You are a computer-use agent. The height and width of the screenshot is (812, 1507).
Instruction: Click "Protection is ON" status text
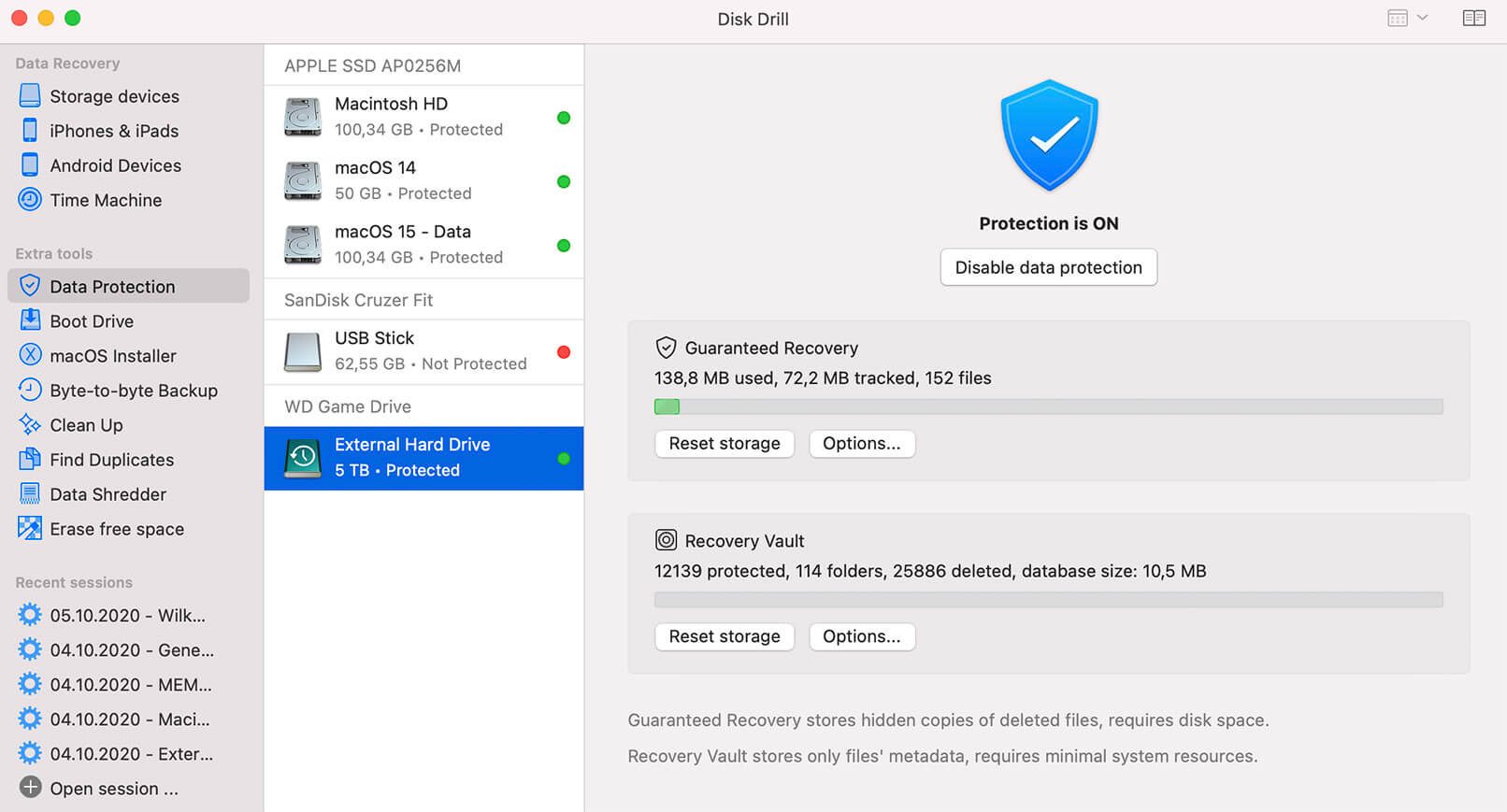tap(1049, 223)
